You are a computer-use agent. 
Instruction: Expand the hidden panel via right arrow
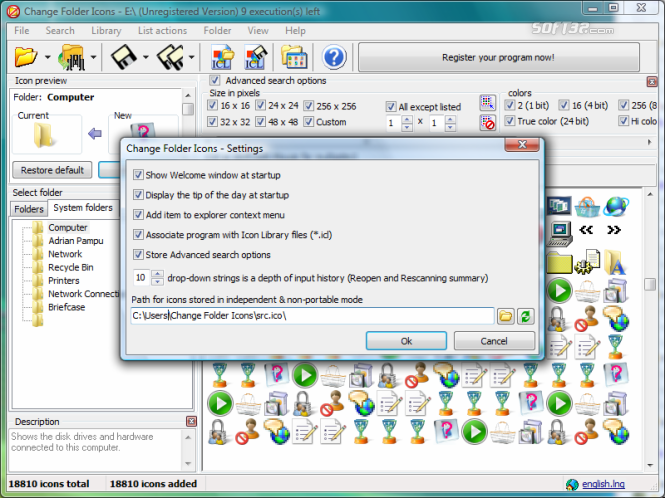point(649,142)
